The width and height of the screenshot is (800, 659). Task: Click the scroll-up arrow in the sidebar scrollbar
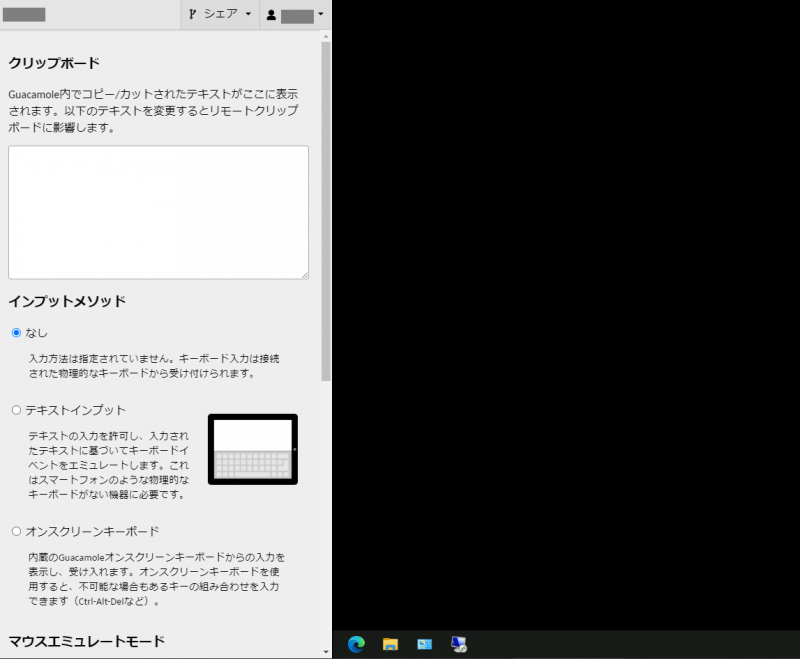(x=326, y=37)
